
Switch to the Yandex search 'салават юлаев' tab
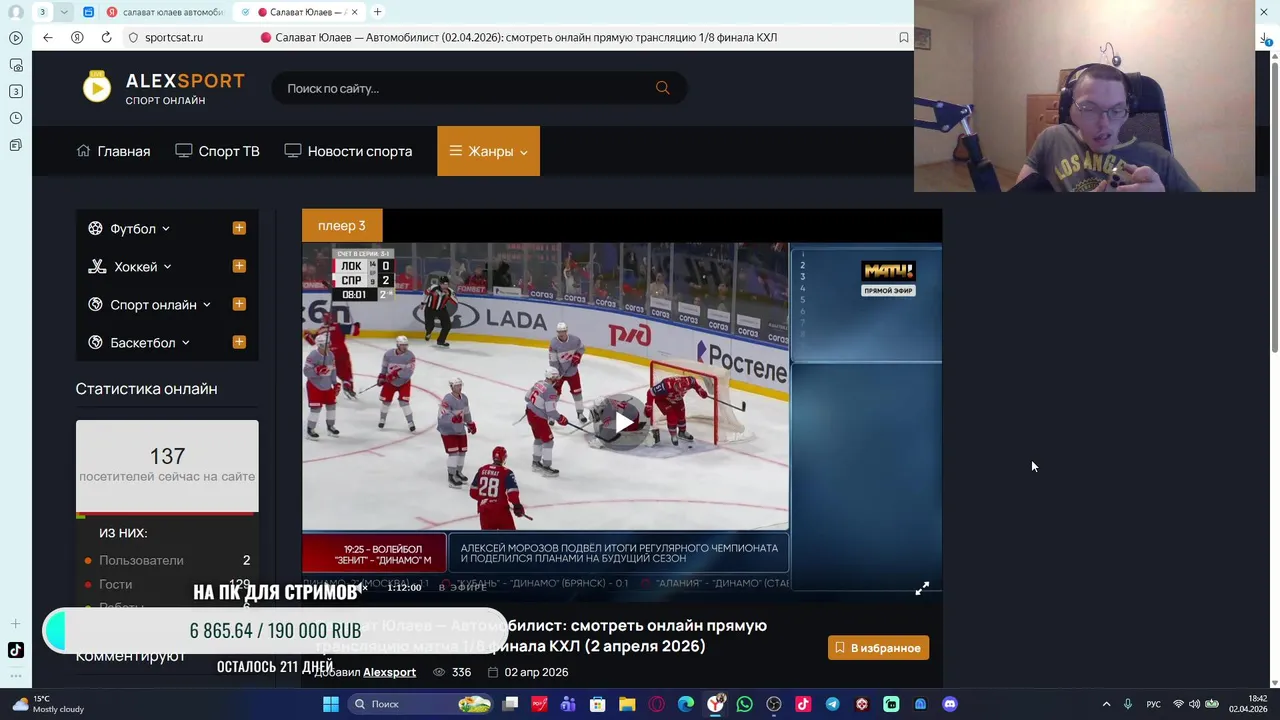point(166,12)
